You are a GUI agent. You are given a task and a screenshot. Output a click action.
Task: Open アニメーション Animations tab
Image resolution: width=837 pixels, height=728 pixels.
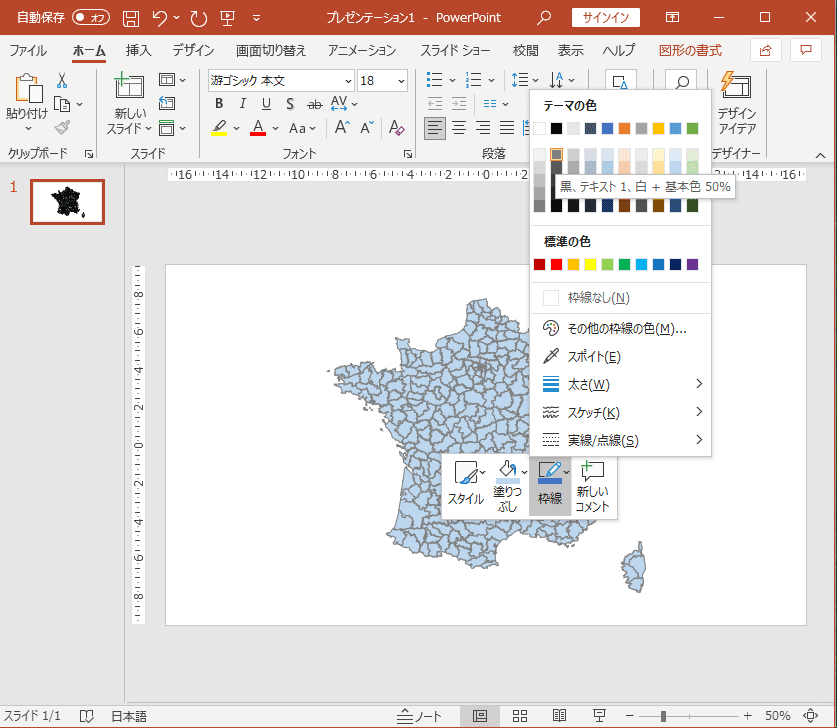(361, 50)
